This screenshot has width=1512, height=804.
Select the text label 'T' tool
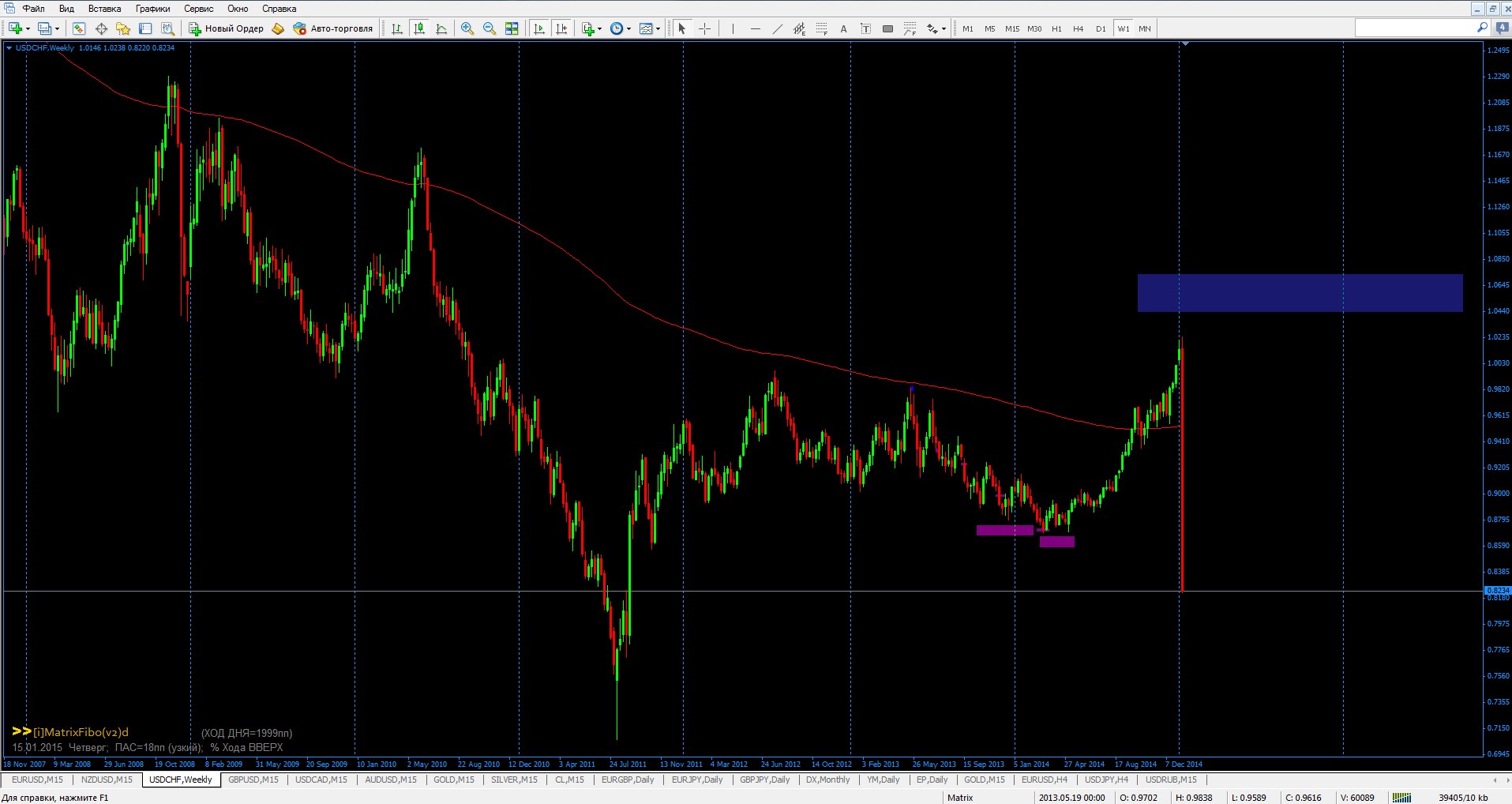[865, 28]
